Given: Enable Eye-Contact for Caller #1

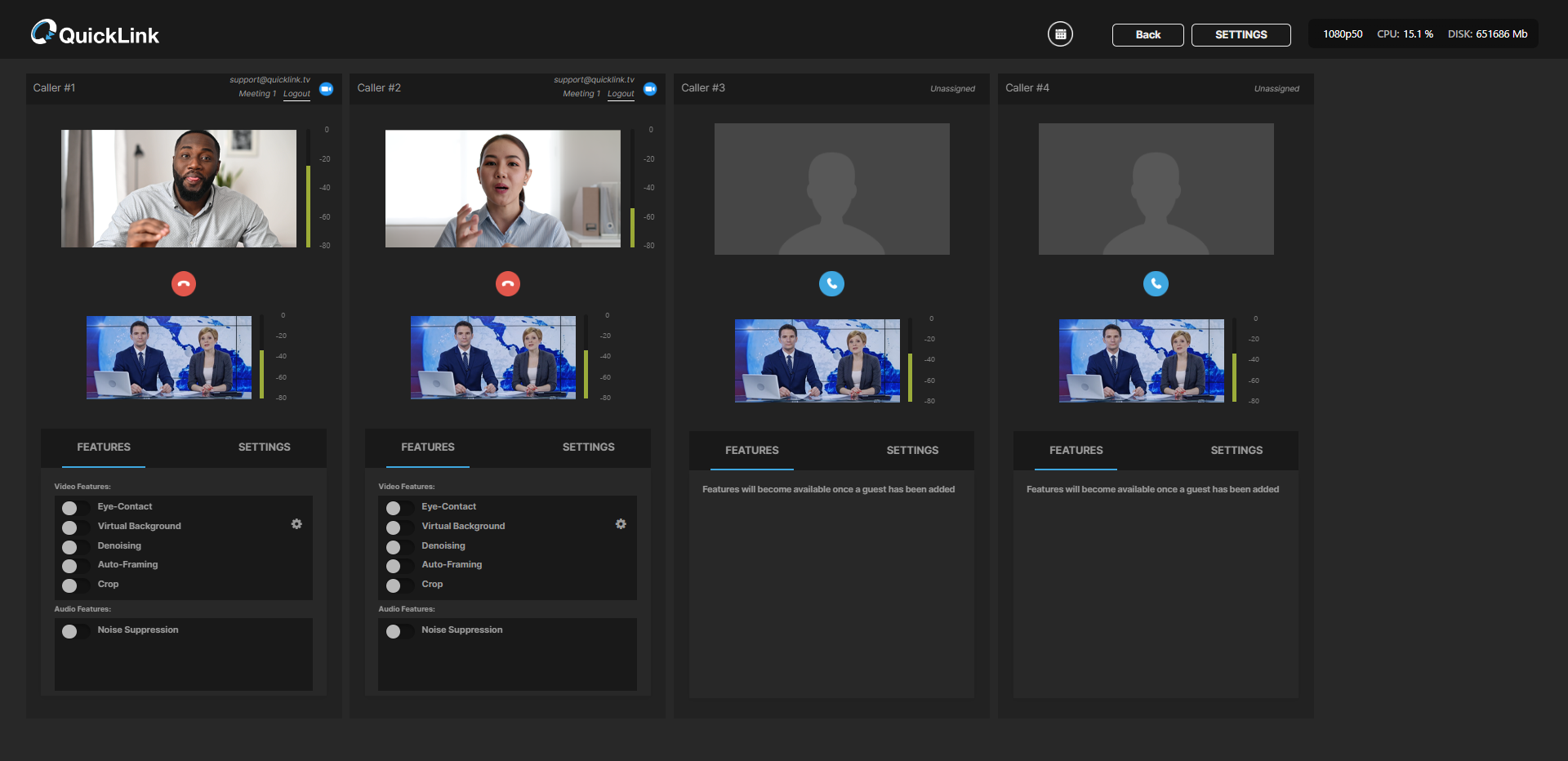Looking at the screenshot, I should tap(74, 508).
